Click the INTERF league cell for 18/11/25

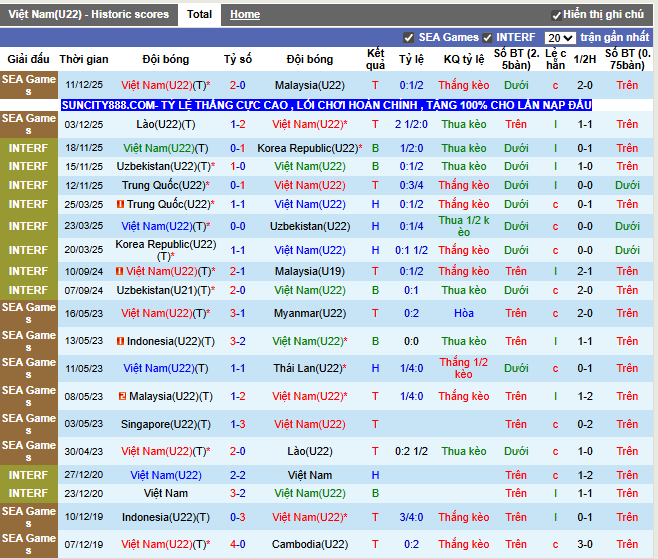pyautogui.click(x=29, y=148)
